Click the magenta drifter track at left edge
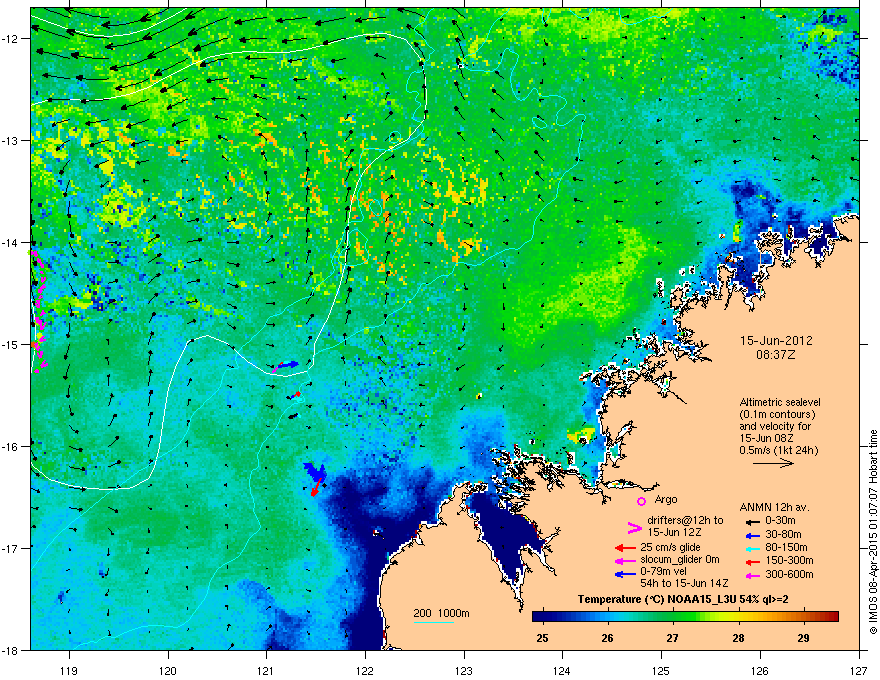Screen dimensions: 880x680 click(x=39, y=311)
